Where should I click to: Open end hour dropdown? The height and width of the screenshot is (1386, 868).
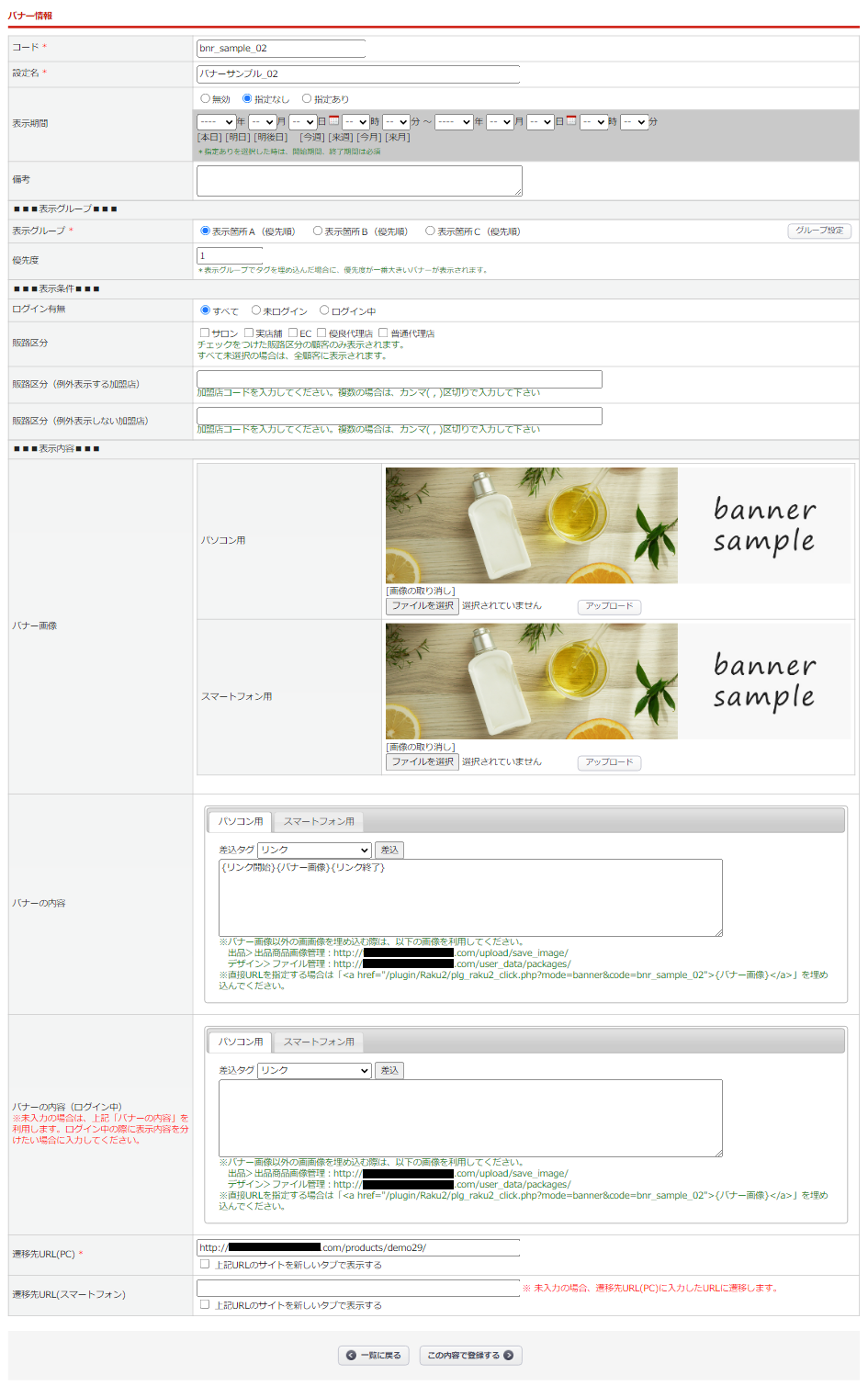(x=593, y=121)
